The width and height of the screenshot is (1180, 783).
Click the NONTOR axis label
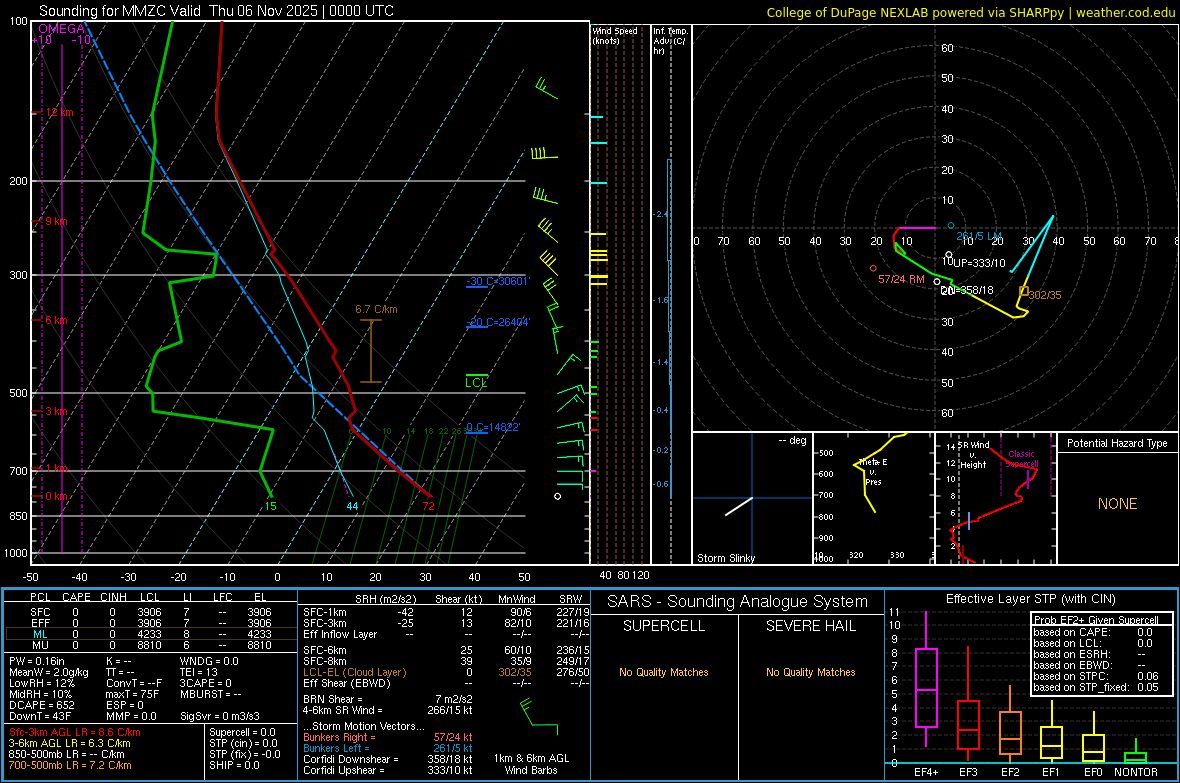[x=1136, y=772]
